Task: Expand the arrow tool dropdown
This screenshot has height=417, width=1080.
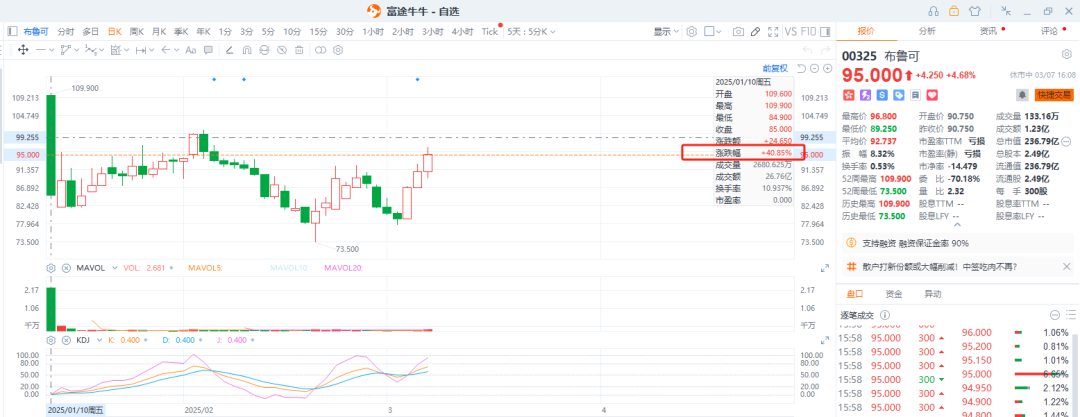Action: tap(177, 50)
